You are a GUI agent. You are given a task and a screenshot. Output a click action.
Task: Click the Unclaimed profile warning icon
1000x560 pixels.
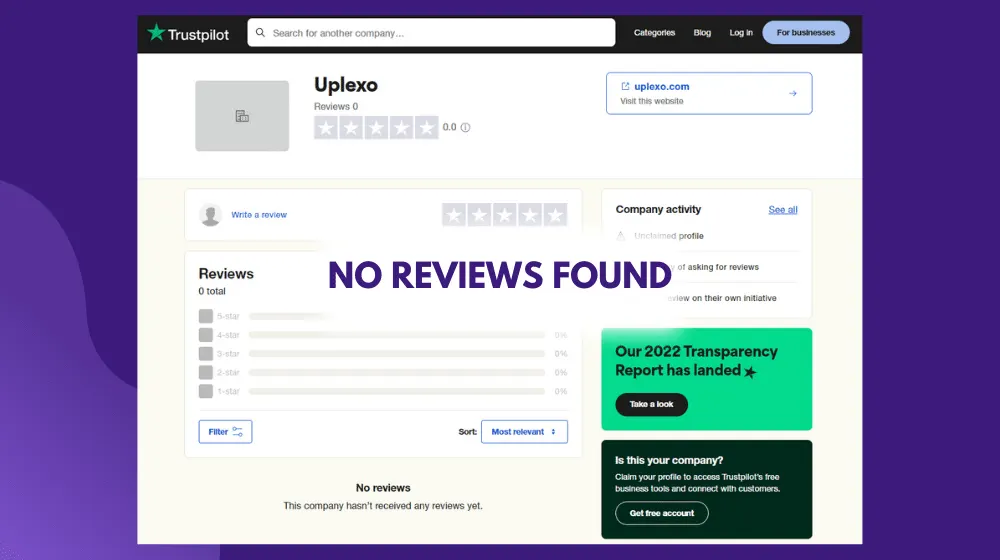pos(621,236)
